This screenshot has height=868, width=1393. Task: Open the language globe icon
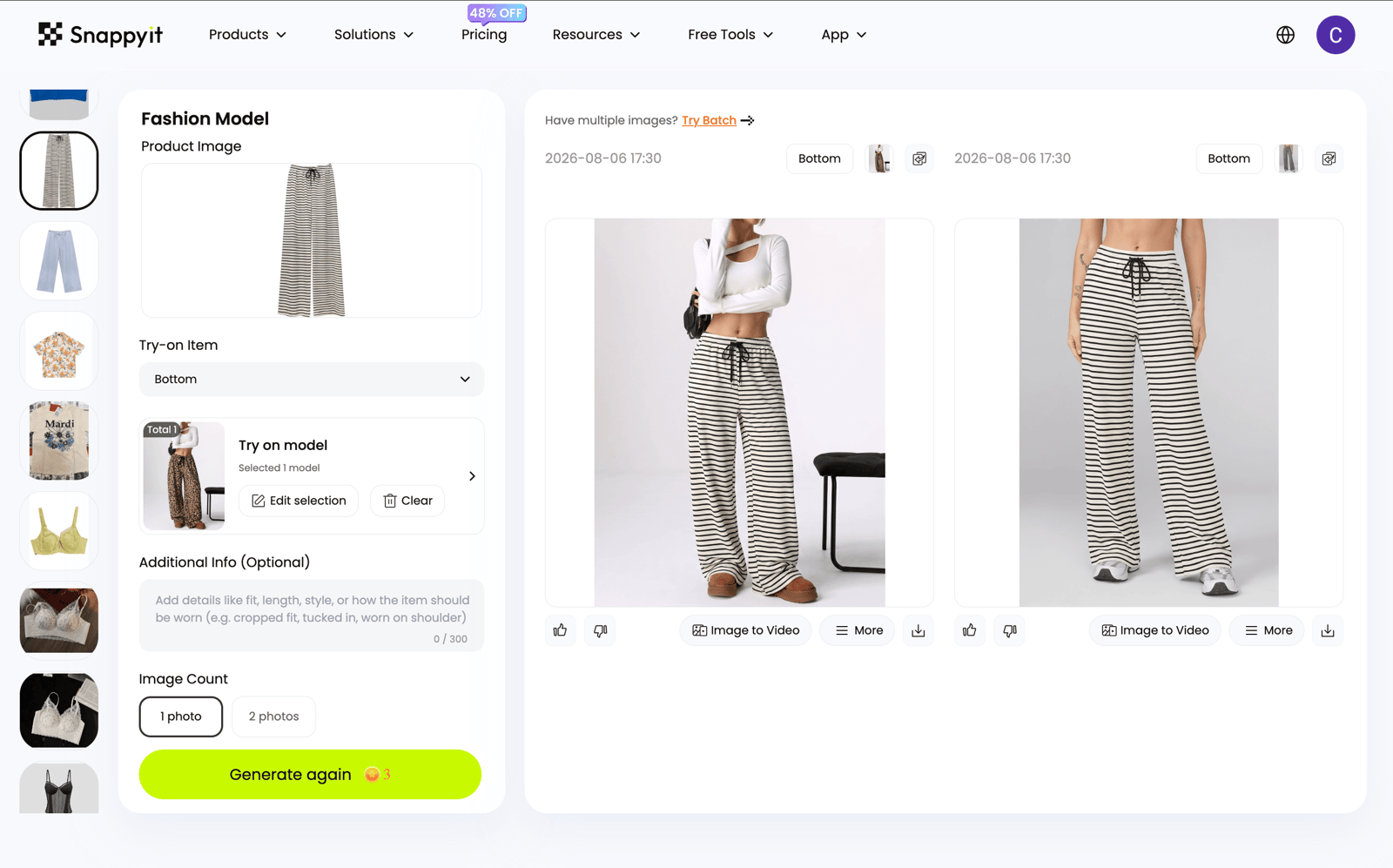click(x=1285, y=35)
